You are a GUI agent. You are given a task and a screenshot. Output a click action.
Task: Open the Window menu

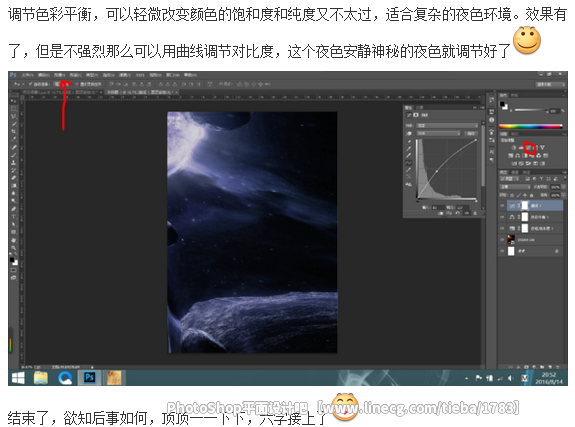point(172,75)
